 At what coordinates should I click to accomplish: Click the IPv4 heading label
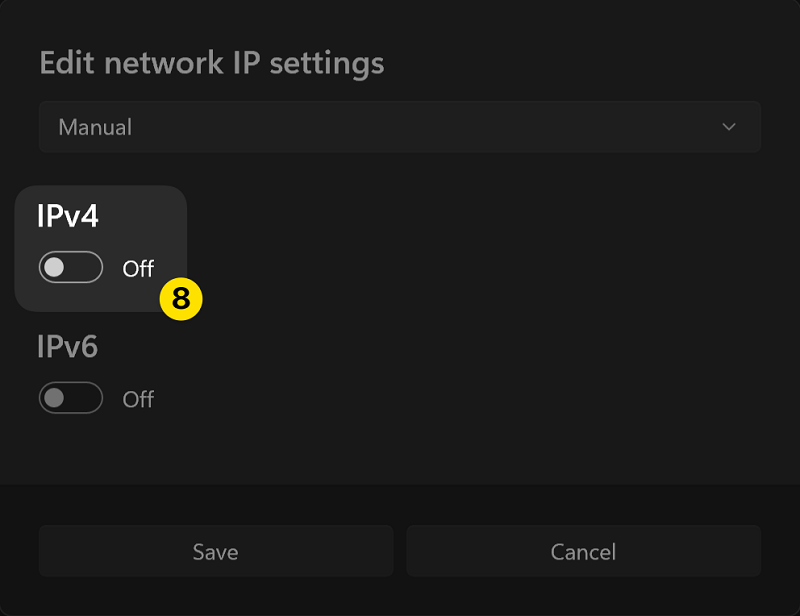[68, 216]
